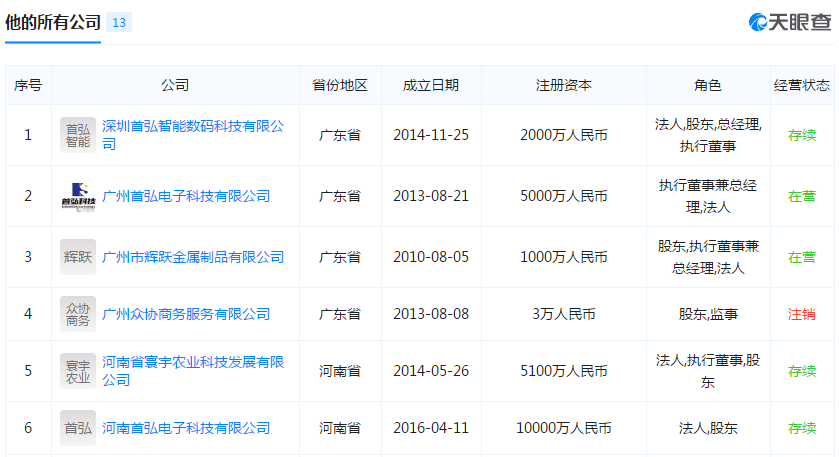Click the 在营 status in row 2
Screen dimensions: 839x457
[802, 196]
